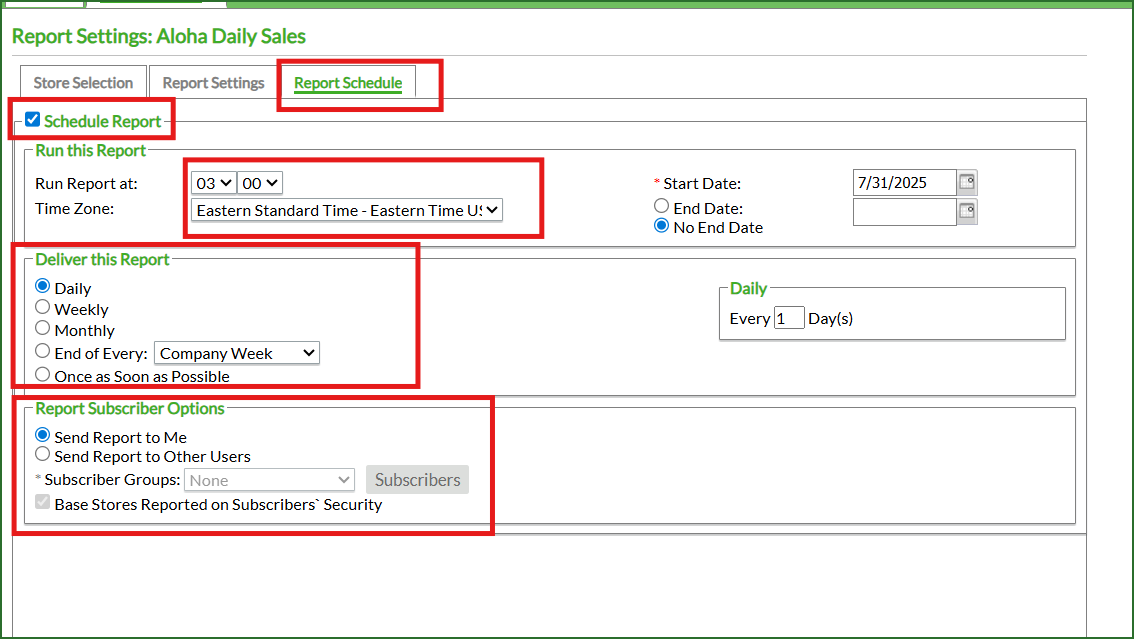The width and height of the screenshot is (1134, 639).
Task: Choose No End Date option
Action: [661, 226]
